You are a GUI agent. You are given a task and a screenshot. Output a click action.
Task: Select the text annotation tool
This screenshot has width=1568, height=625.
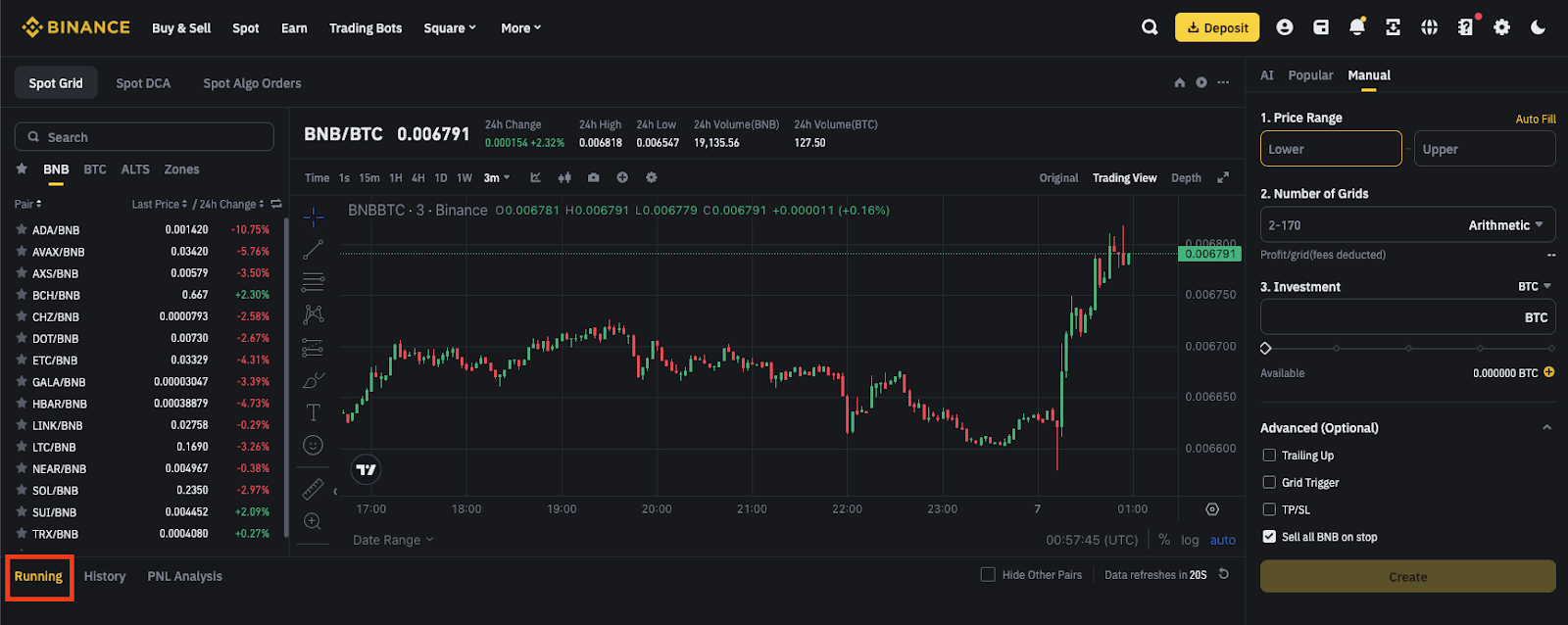pos(313,412)
